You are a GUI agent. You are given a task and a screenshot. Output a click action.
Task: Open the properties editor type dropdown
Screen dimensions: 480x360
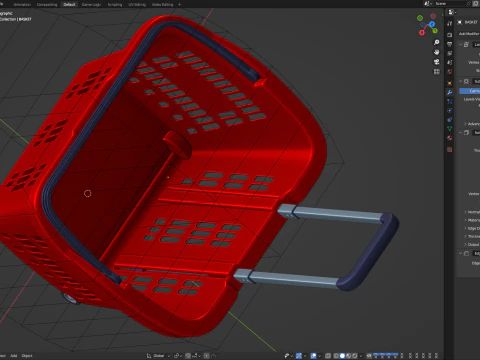click(452, 12)
